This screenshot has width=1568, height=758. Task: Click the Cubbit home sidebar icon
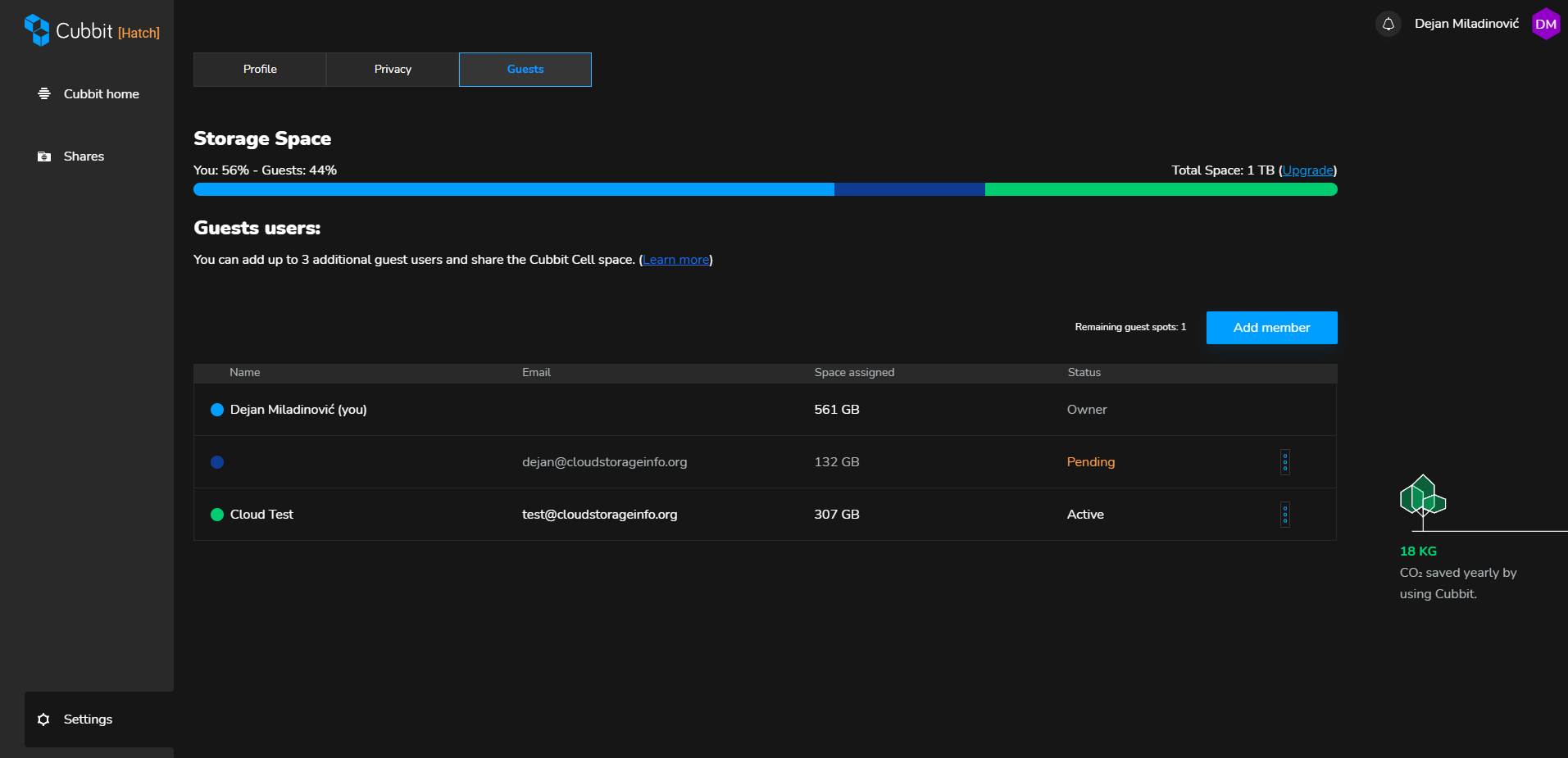click(x=44, y=94)
